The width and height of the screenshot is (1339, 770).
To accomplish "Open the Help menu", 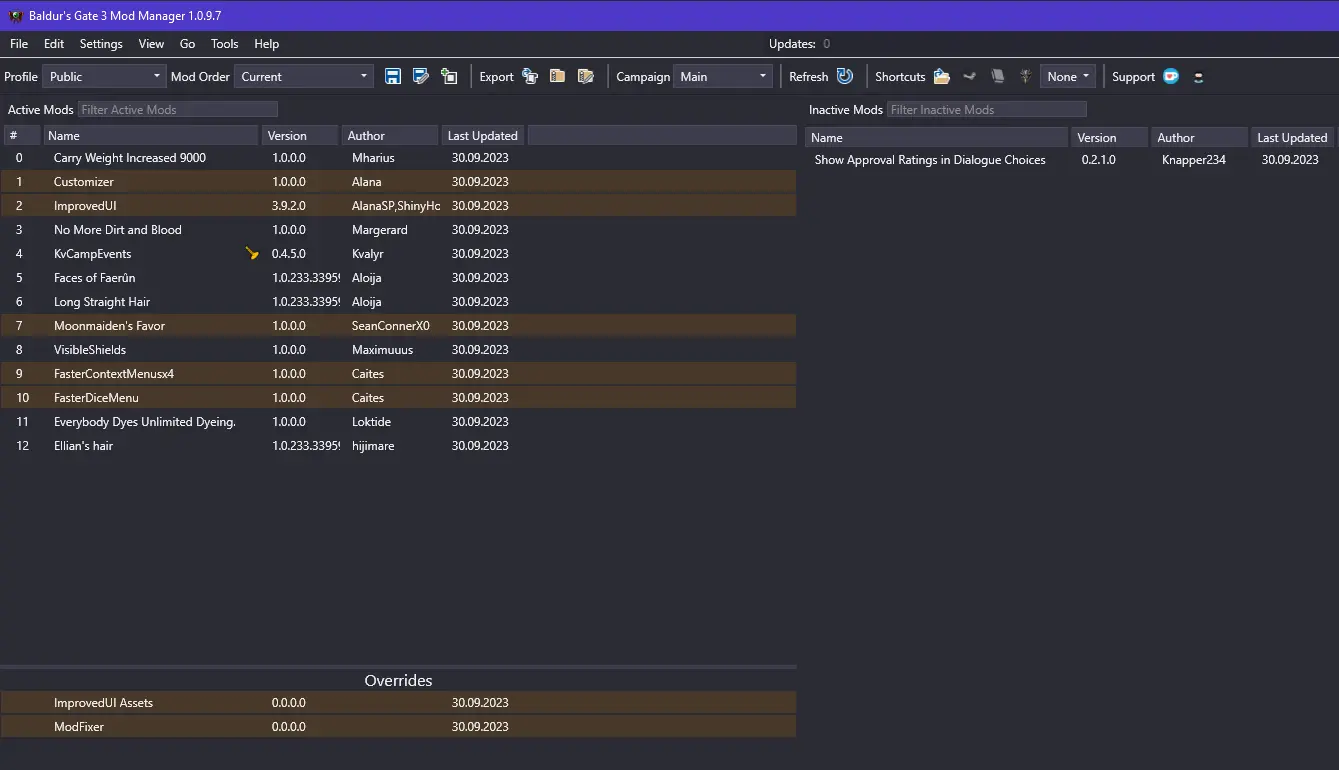I will click(x=266, y=44).
